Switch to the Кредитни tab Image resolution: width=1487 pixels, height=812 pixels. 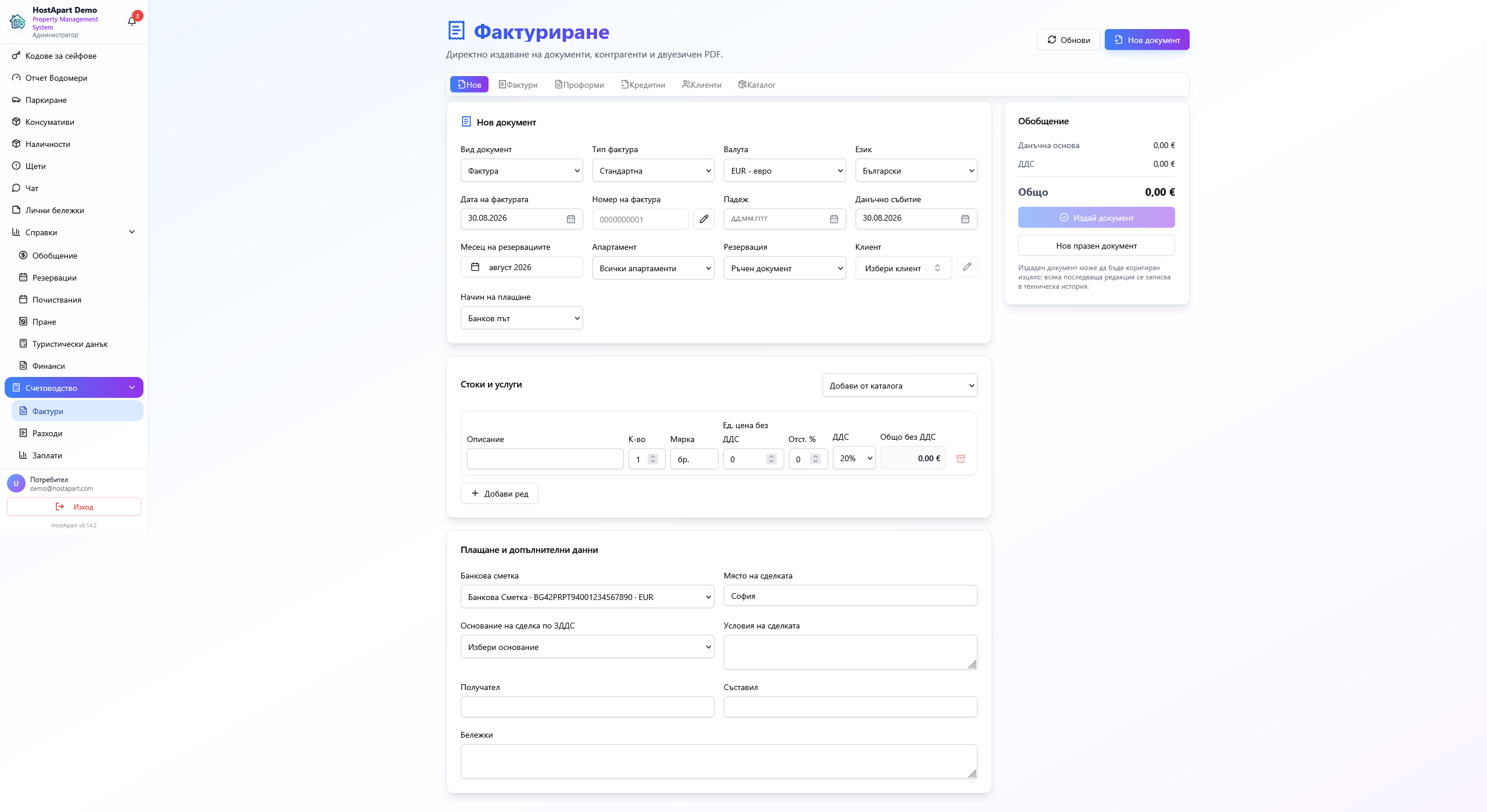(643, 85)
